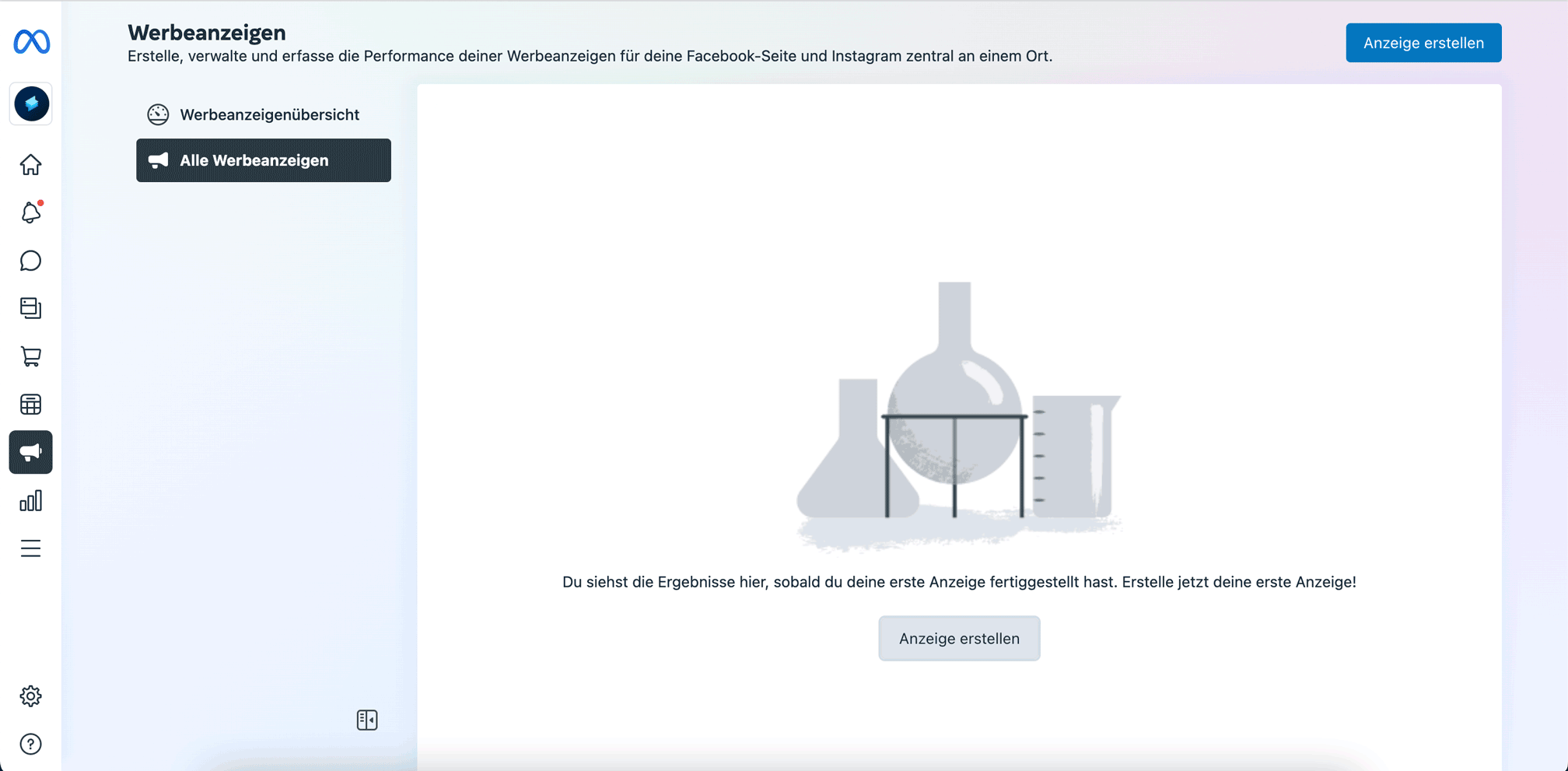Open insights bar chart icon

(31, 501)
